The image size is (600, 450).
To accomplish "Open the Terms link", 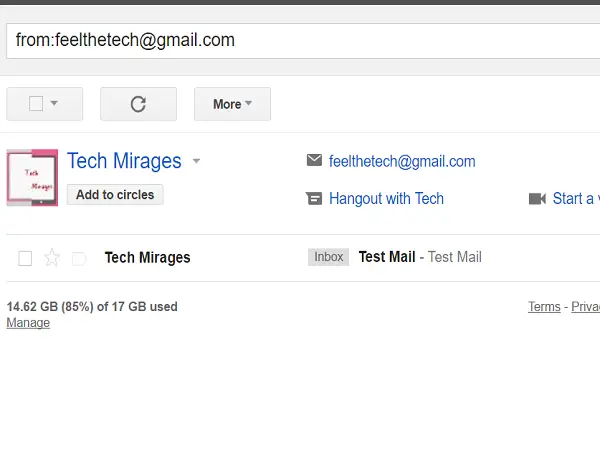I will pos(544,307).
